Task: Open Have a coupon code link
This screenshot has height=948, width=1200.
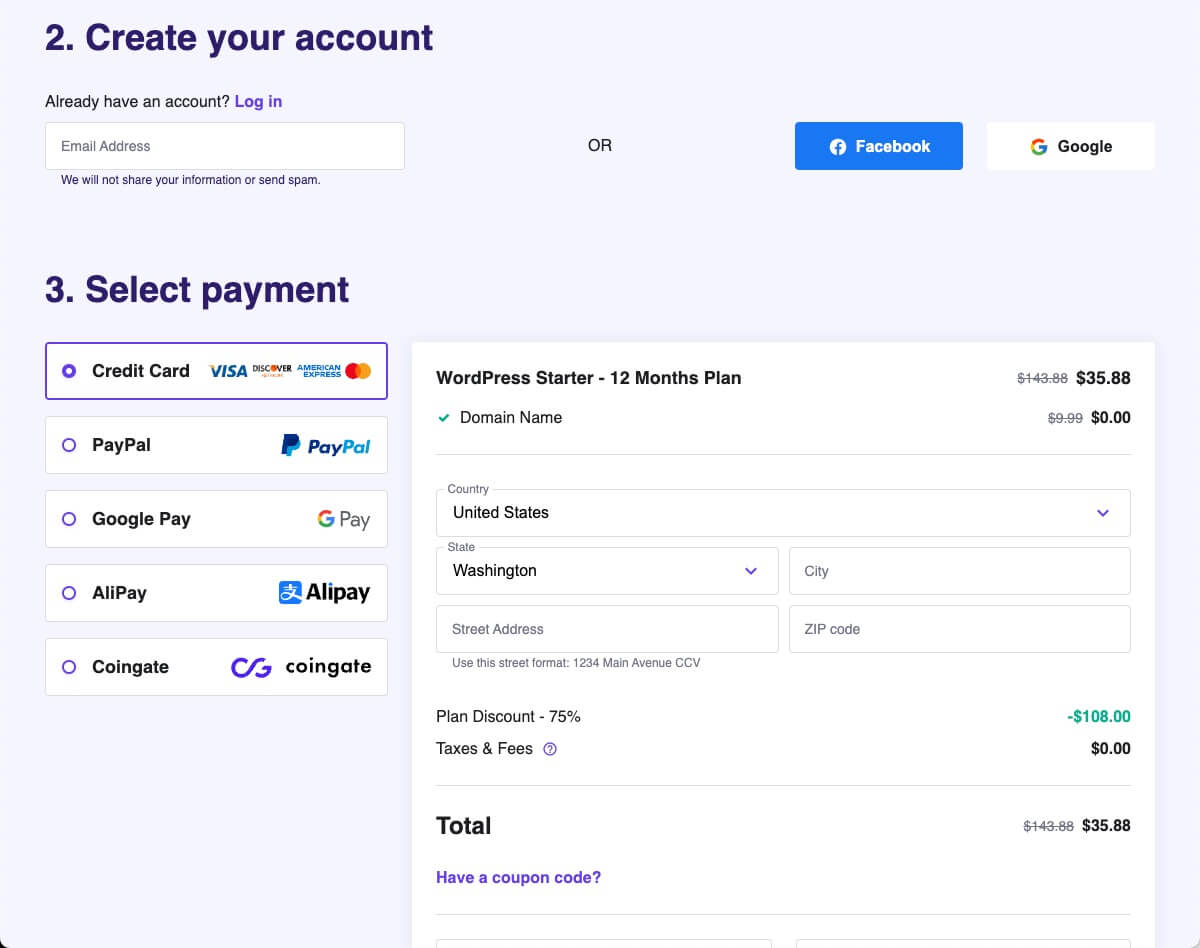Action: (x=518, y=878)
